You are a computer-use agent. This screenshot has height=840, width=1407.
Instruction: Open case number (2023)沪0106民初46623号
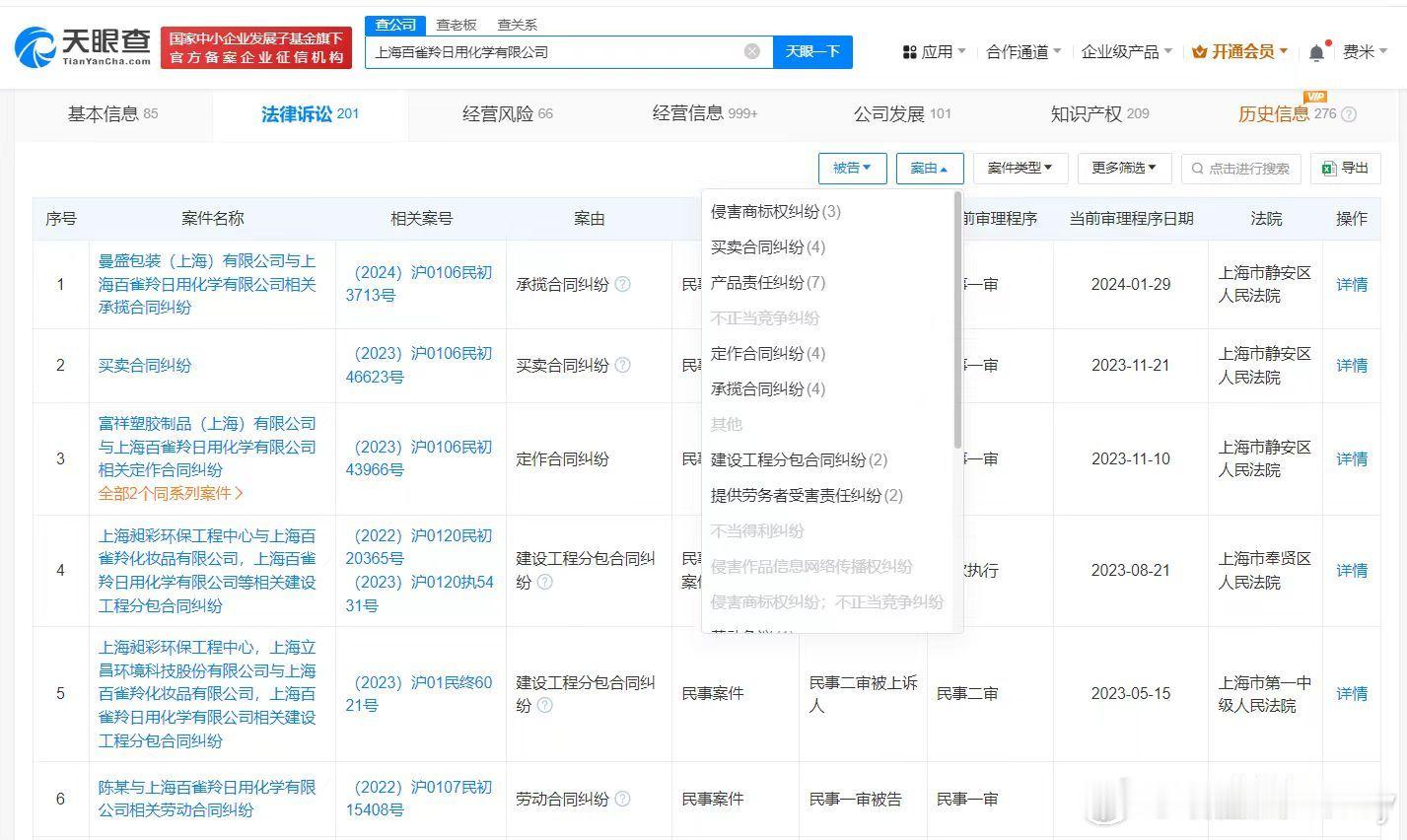click(419, 365)
